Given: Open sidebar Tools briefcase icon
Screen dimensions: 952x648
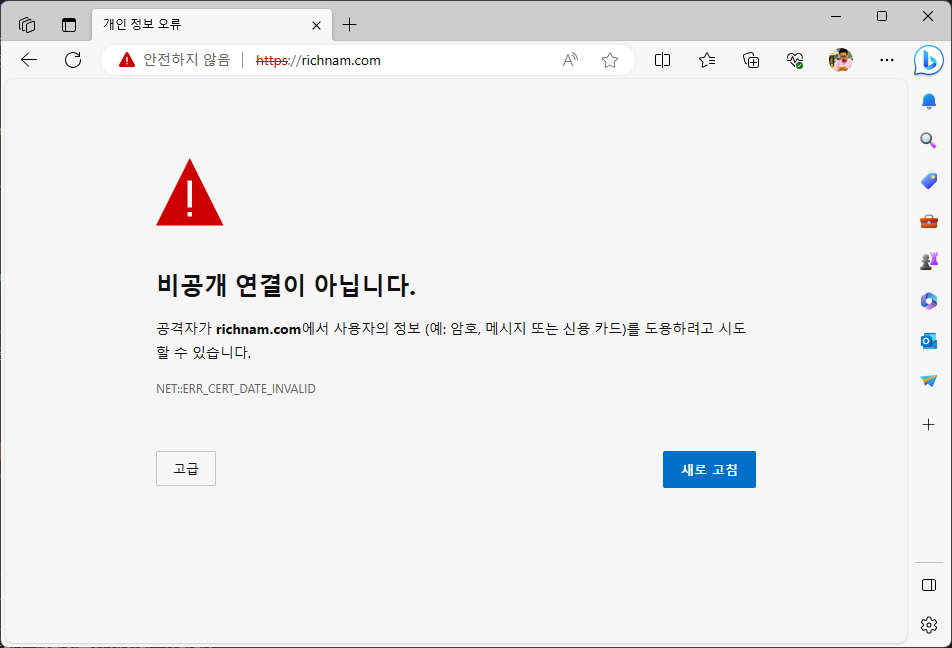Looking at the screenshot, I should 928,221.
